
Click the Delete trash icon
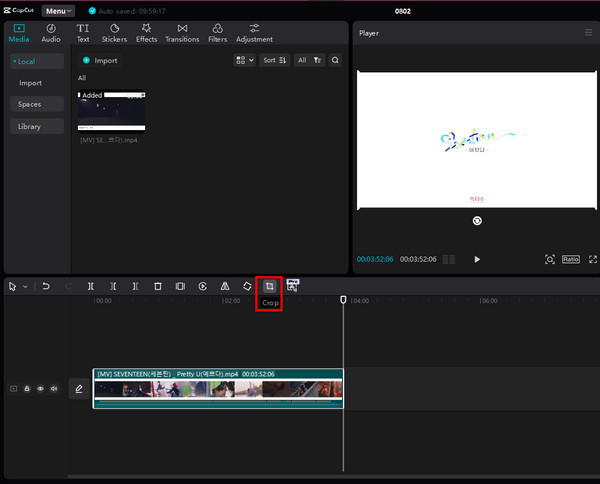pos(158,286)
